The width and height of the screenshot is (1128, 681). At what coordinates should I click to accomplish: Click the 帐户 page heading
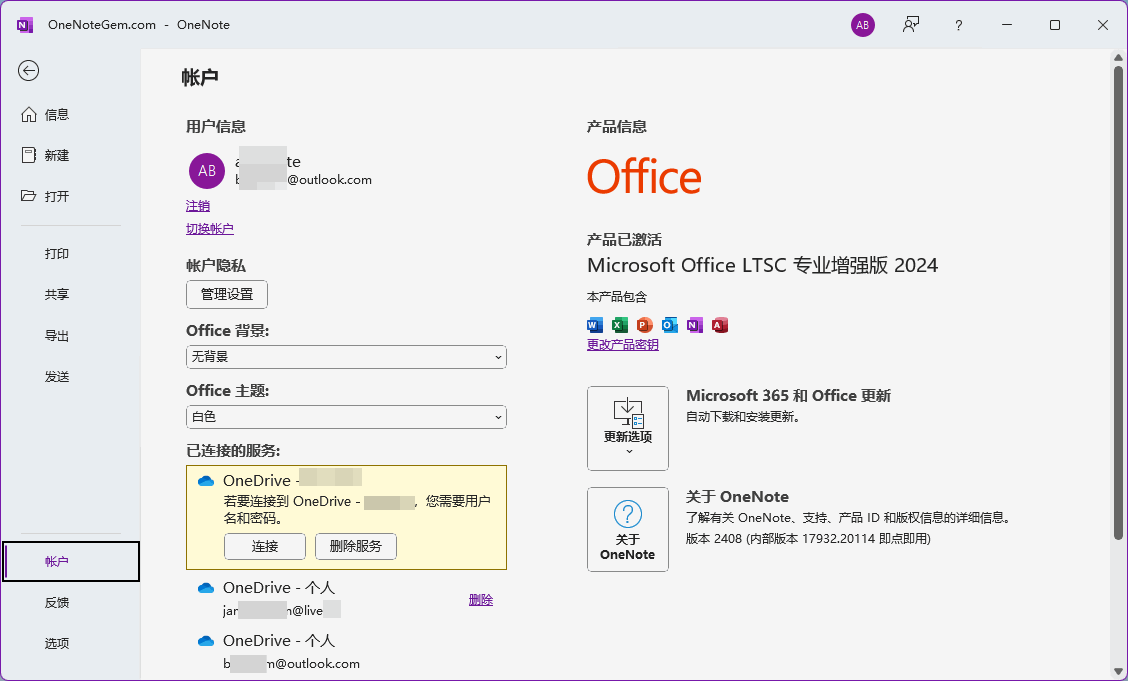tap(200, 78)
